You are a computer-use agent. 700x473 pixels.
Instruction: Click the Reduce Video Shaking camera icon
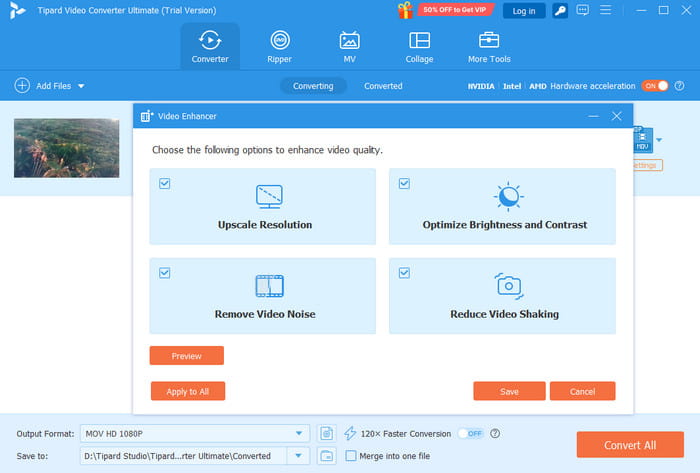point(508,286)
